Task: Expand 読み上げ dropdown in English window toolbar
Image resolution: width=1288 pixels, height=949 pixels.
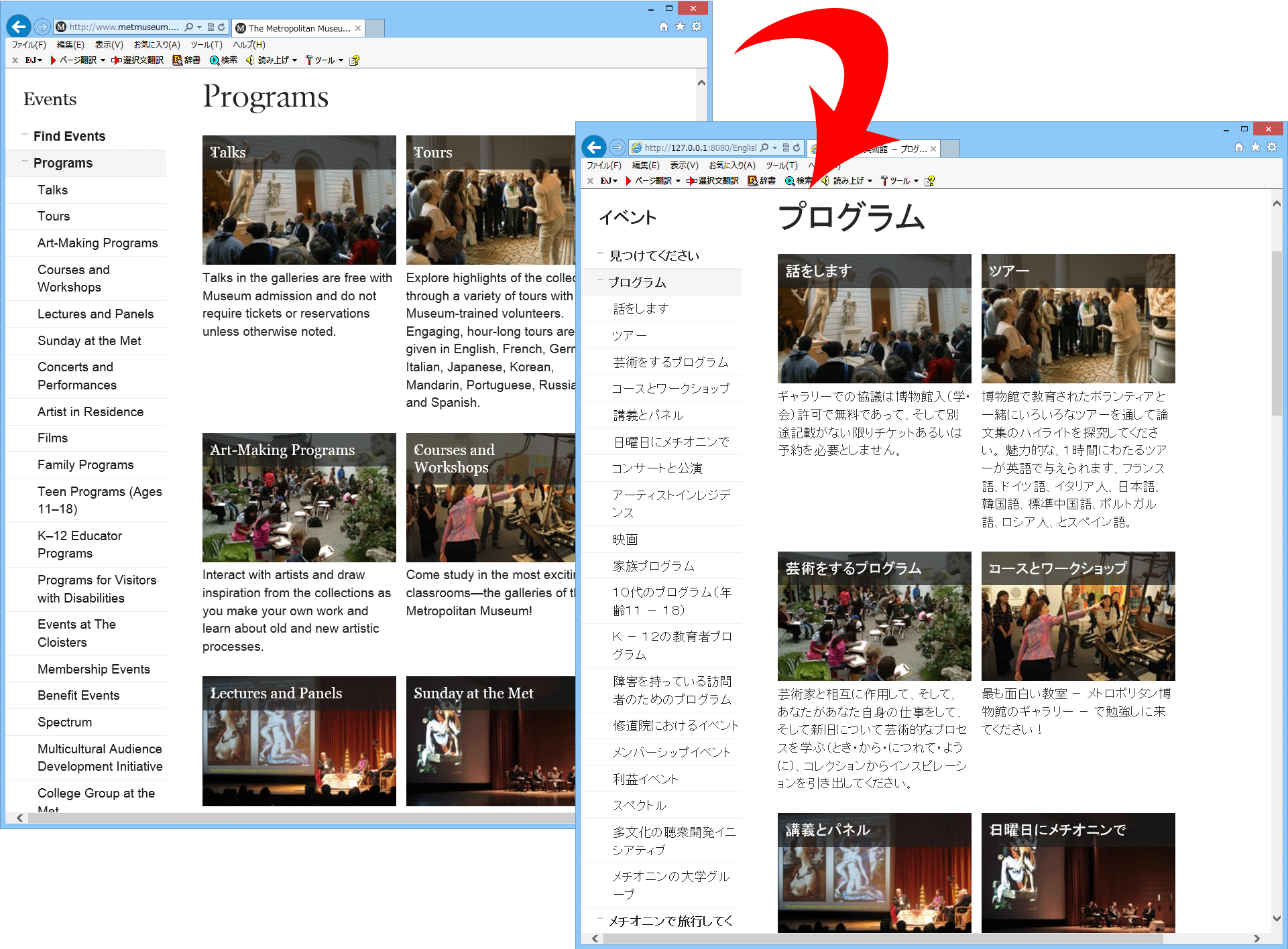Action: 294,60
